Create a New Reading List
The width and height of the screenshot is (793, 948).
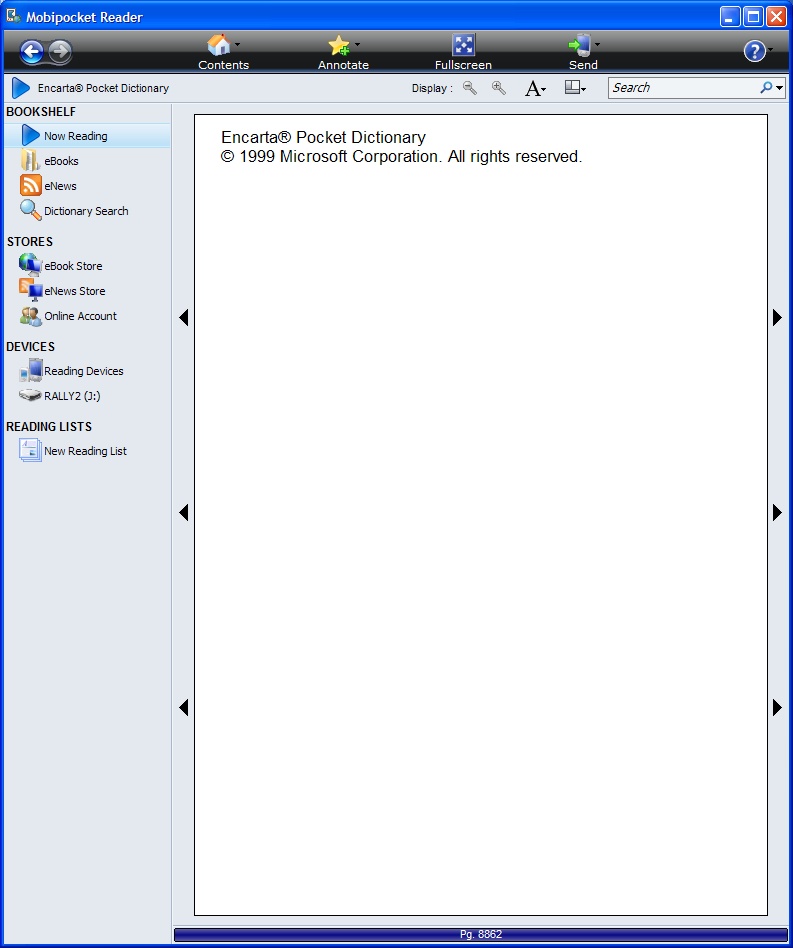(87, 451)
